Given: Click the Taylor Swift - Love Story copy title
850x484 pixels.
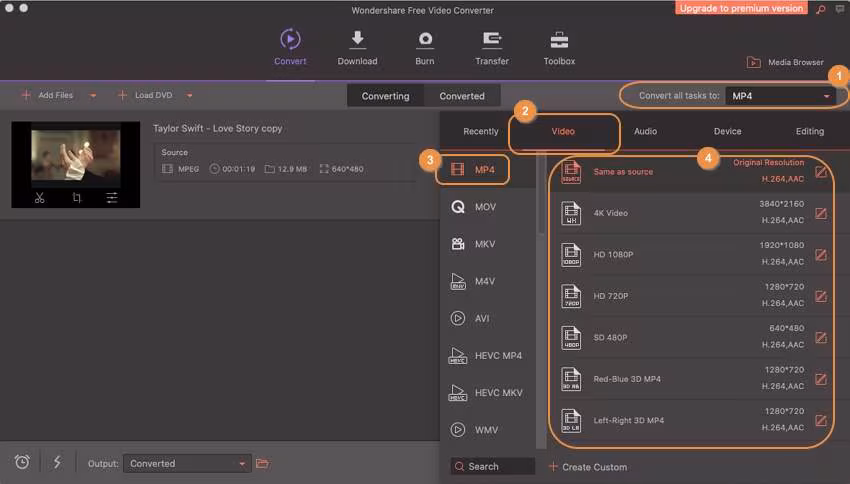Looking at the screenshot, I should tap(217, 128).
